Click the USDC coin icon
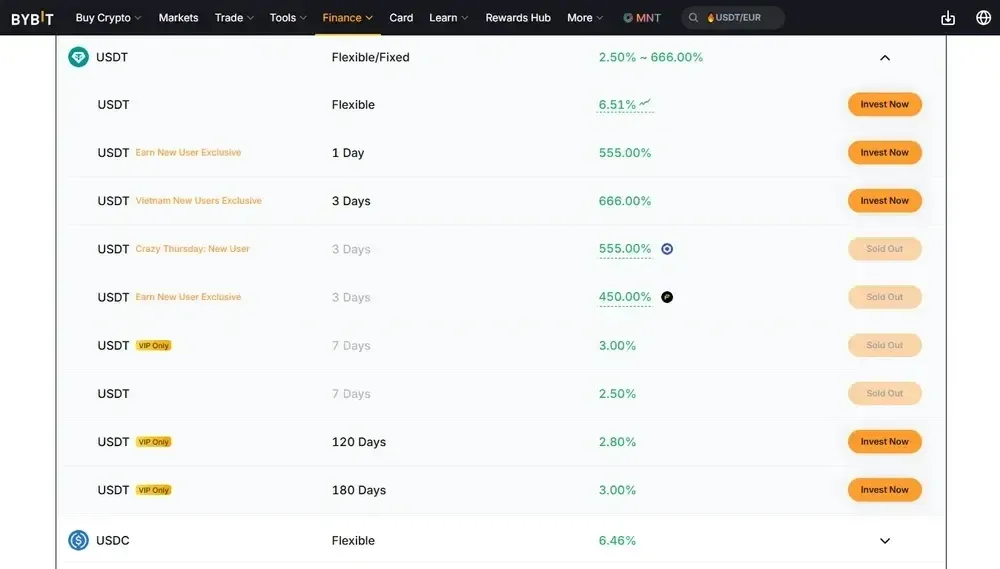 (x=78, y=540)
